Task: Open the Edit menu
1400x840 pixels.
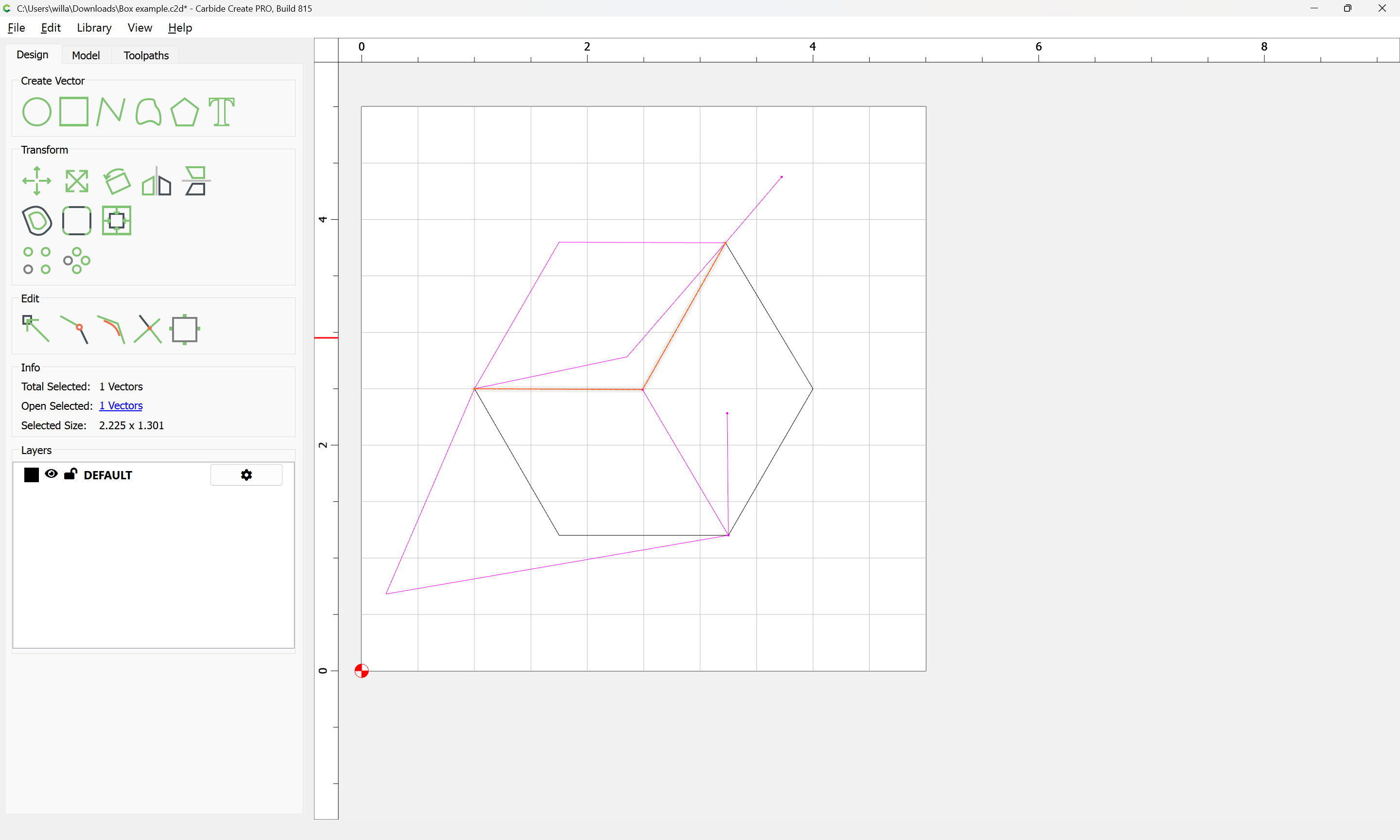Action: click(51, 28)
